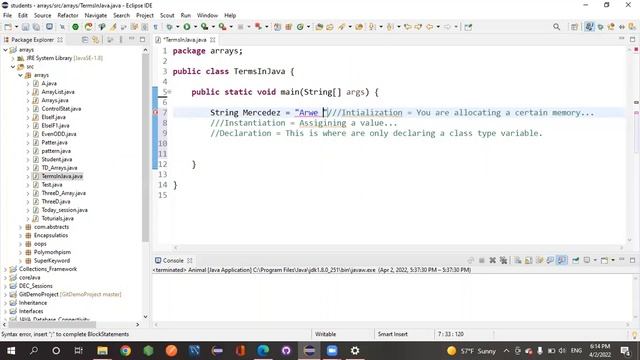Expand the Encapsulatios package
The height and width of the screenshot is (360, 640).
pyautogui.click(x=20, y=236)
